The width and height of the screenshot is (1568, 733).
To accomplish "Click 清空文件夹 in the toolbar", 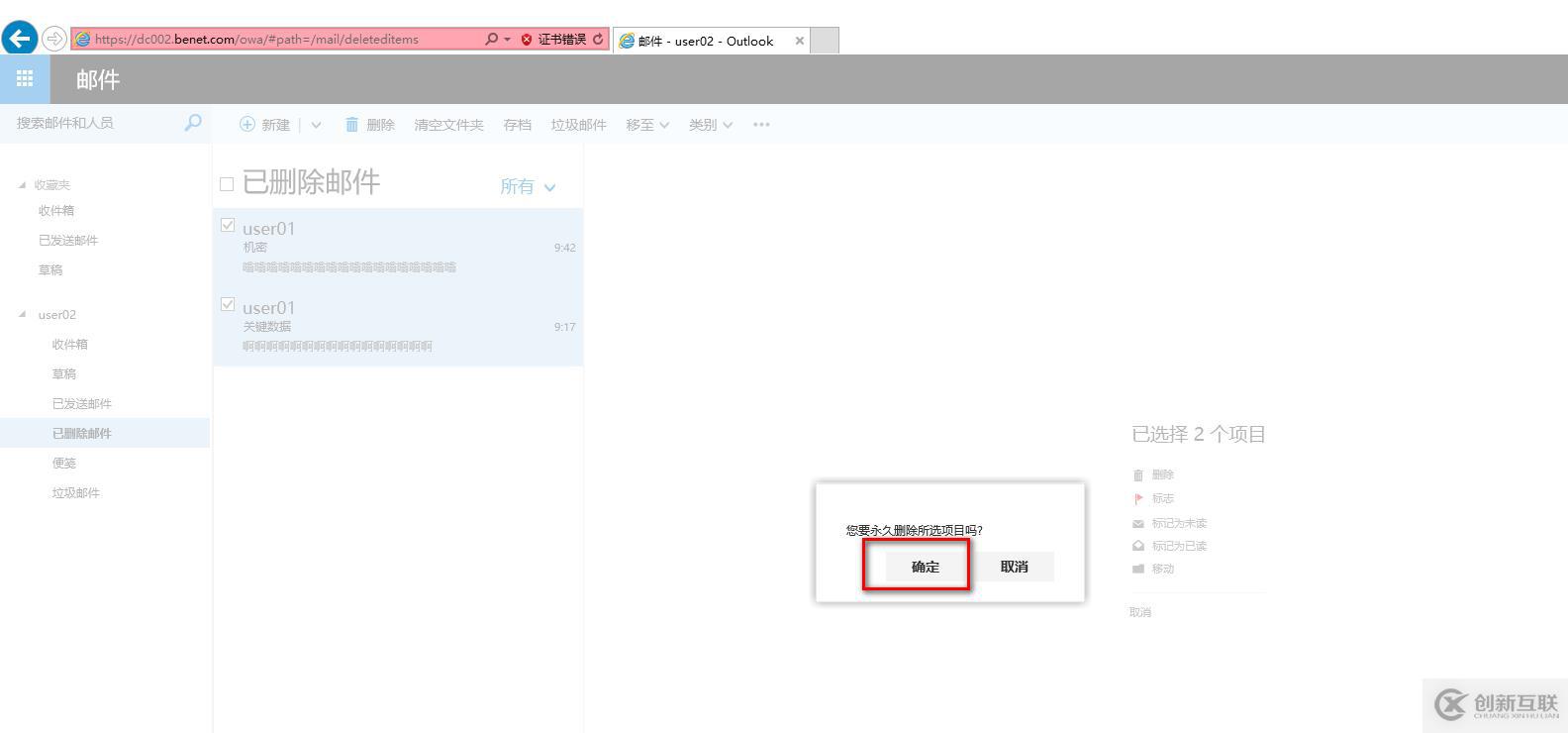I will (x=448, y=125).
